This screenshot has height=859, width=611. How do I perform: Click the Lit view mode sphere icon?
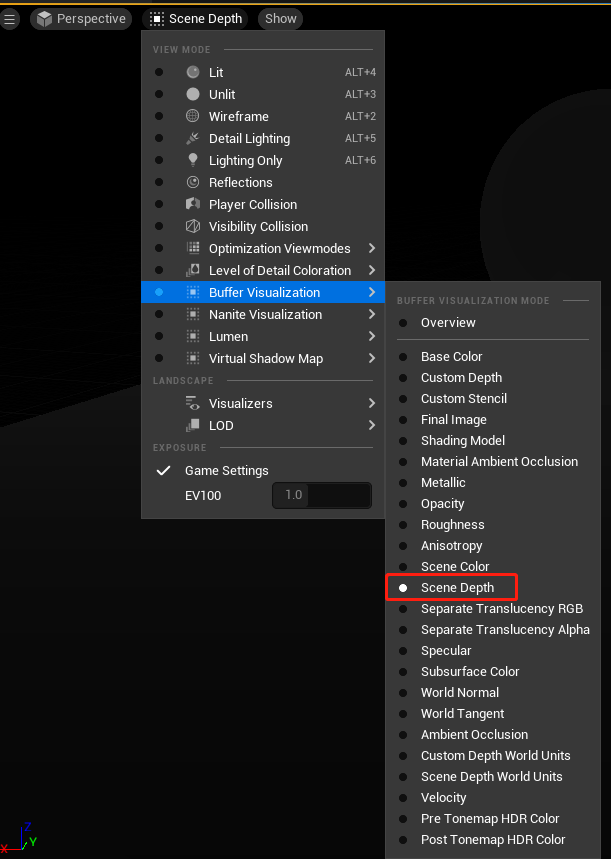coord(193,72)
